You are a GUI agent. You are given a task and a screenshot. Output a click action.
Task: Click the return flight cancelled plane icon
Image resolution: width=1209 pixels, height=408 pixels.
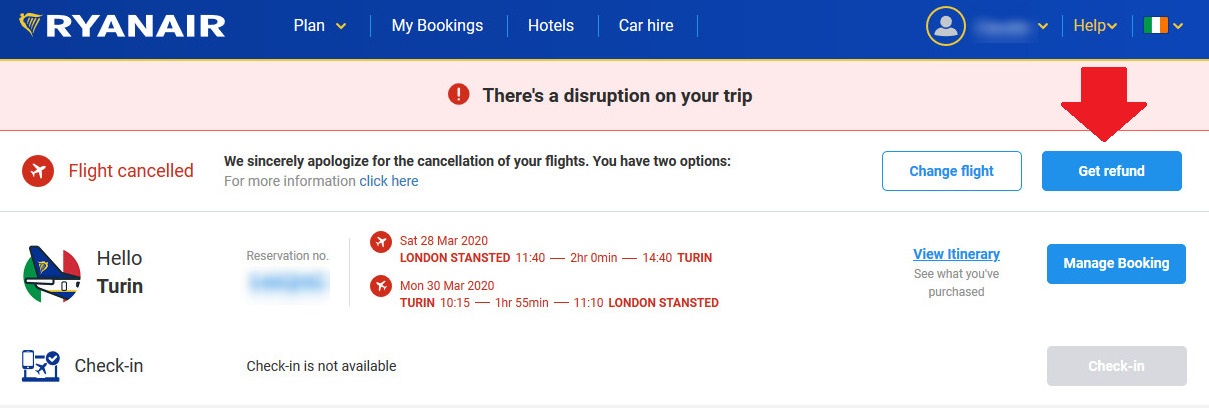380,286
